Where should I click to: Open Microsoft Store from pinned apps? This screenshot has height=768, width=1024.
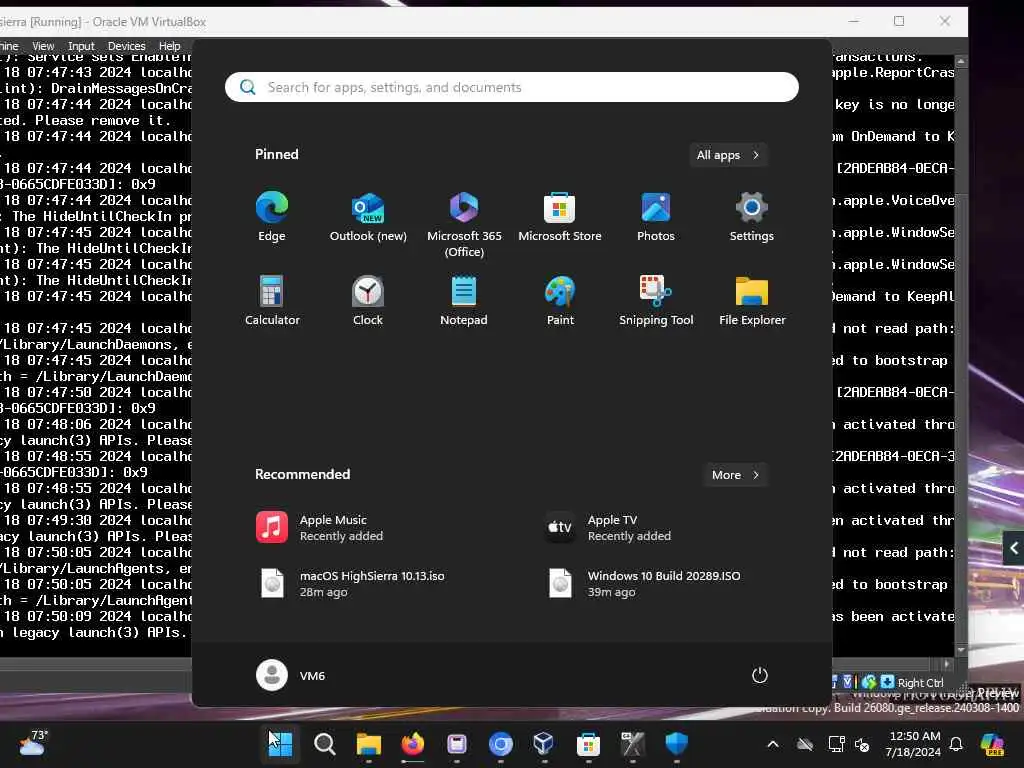click(x=560, y=217)
